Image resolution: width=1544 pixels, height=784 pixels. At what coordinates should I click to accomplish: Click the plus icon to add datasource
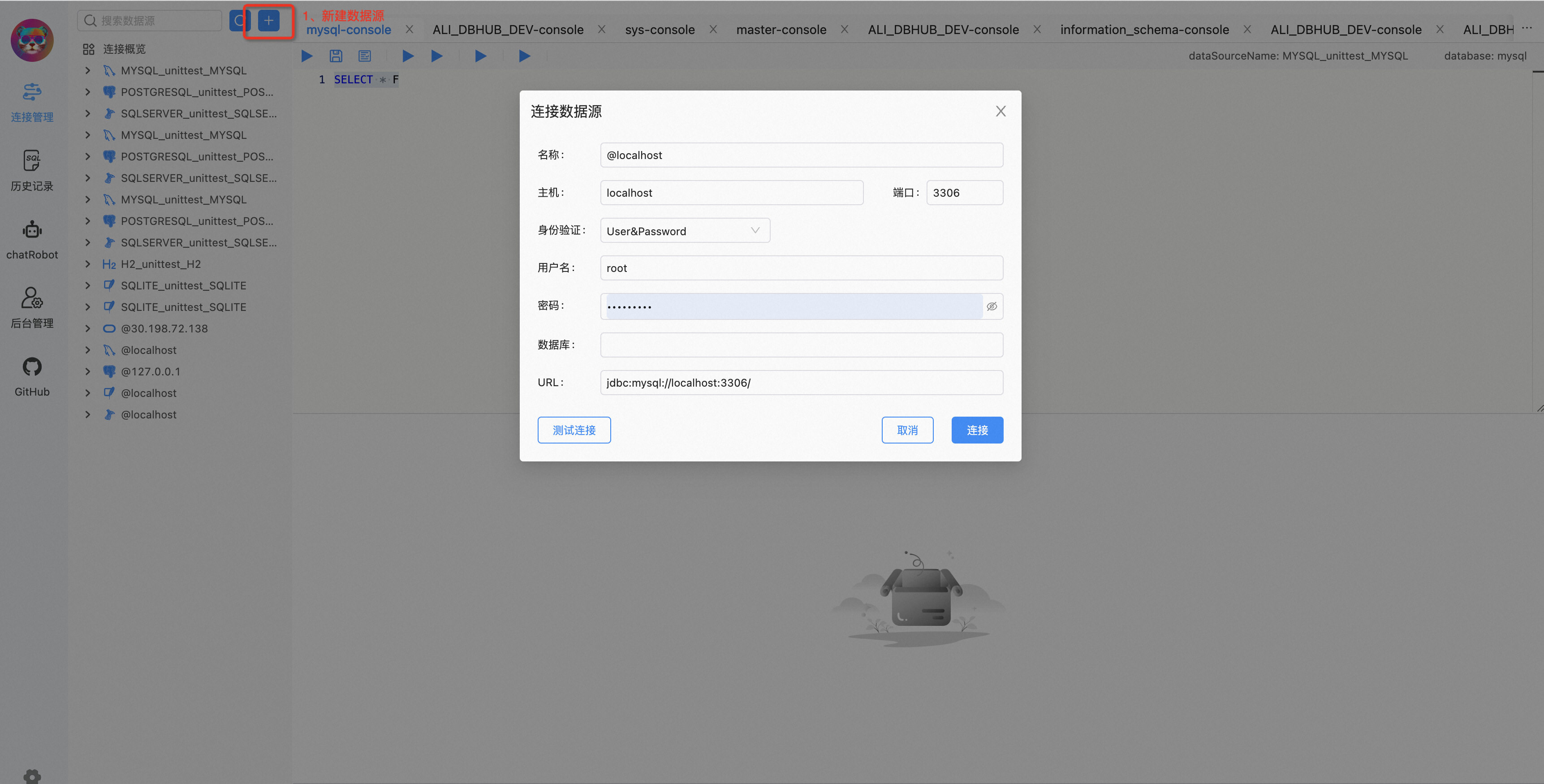[x=268, y=20]
